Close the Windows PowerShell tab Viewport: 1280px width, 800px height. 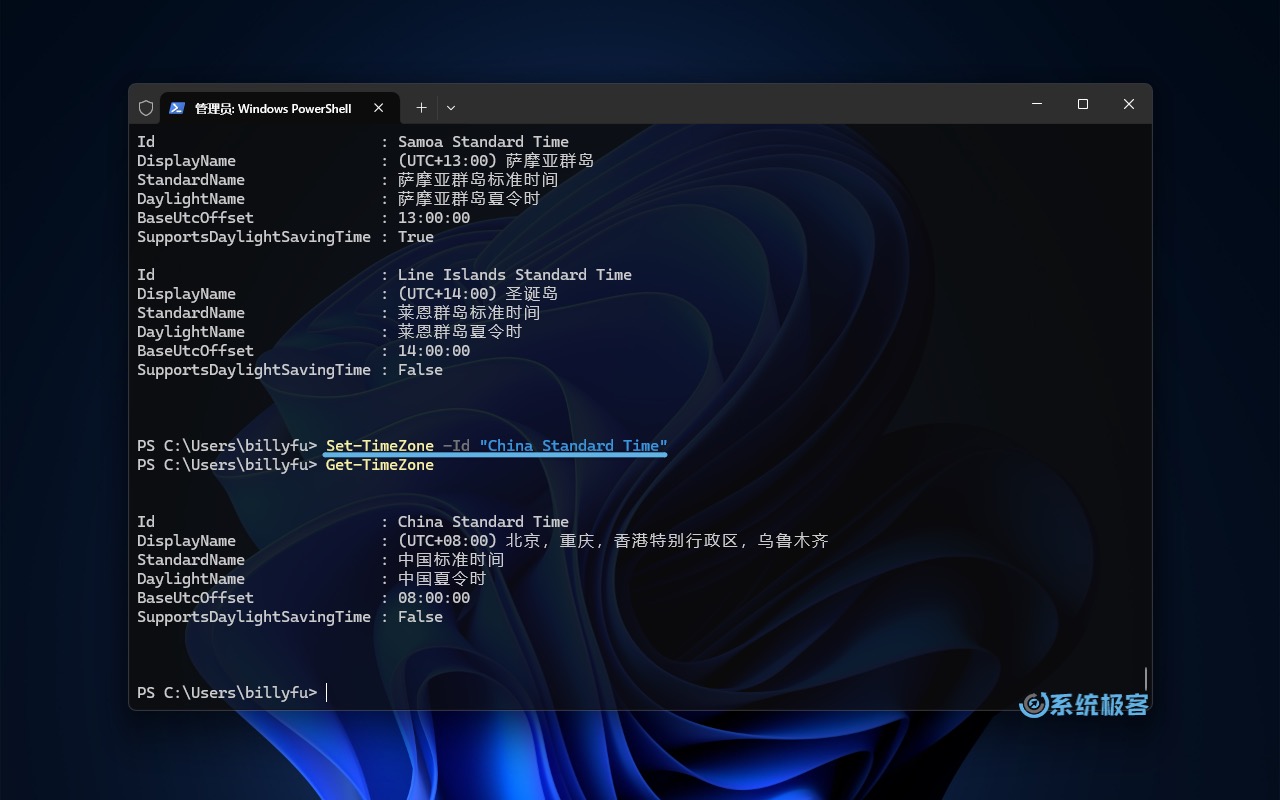point(379,108)
